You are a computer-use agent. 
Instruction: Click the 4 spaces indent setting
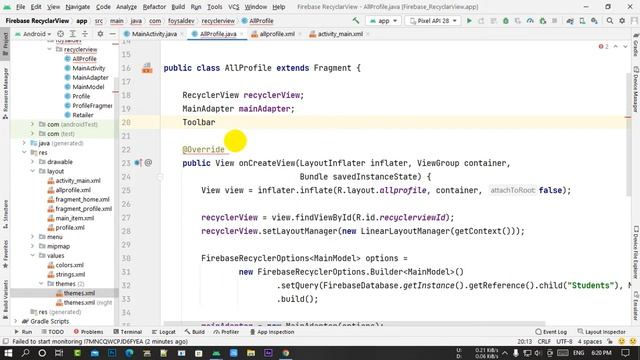click(x=589, y=341)
